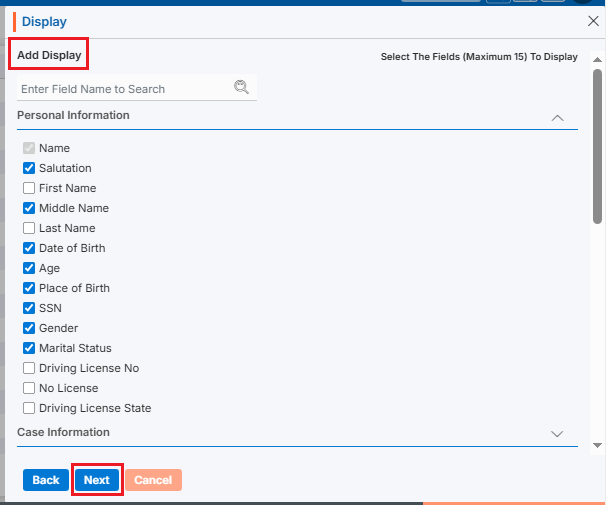606x505 pixels.
Task: Check the Driving License State checkbox
Action: [x=29, y=408]
